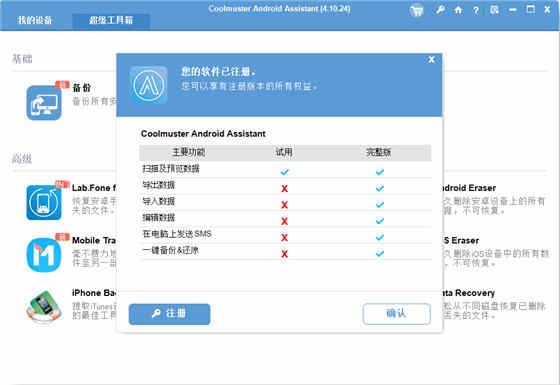Click the feedback icon in title bar
This screenshot has width=560, height=385.
pos(494,10)
